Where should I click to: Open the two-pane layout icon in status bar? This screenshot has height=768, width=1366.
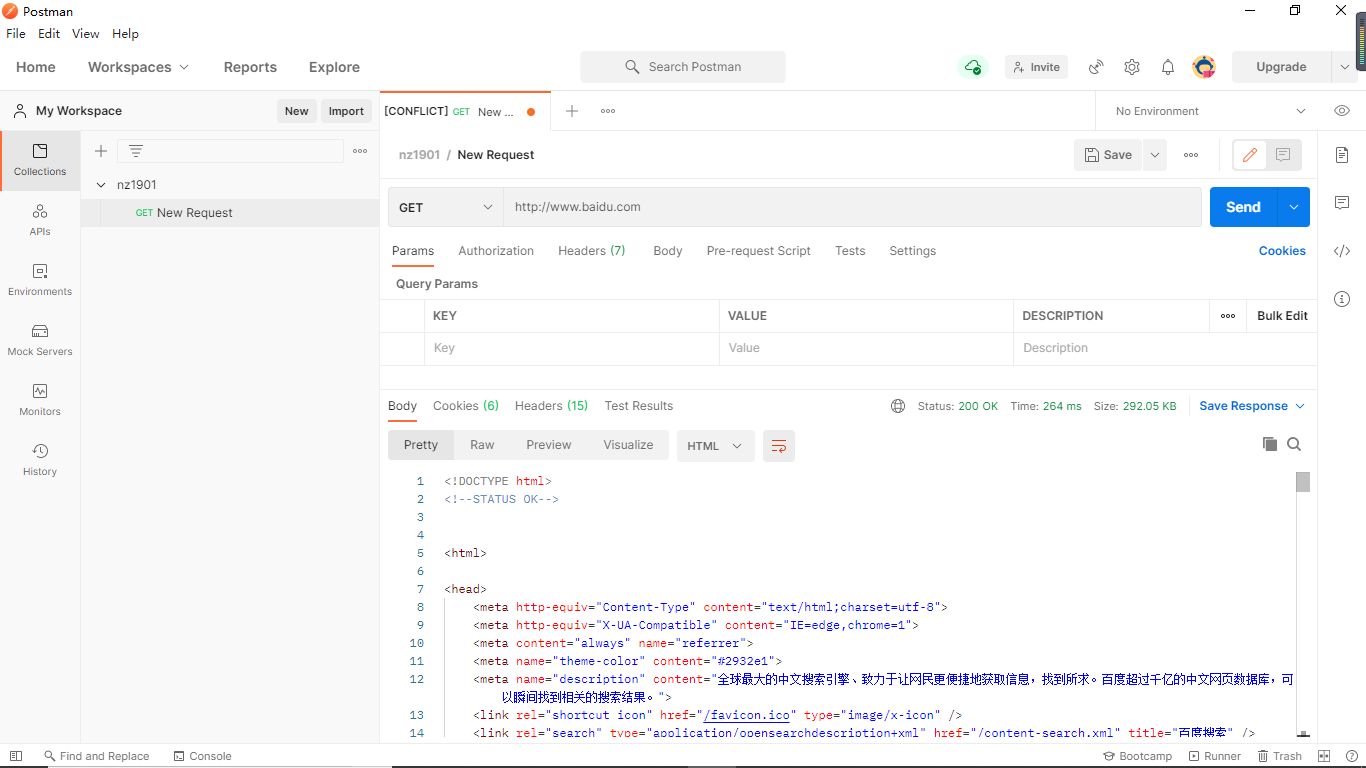click(x=1324, y=756)
